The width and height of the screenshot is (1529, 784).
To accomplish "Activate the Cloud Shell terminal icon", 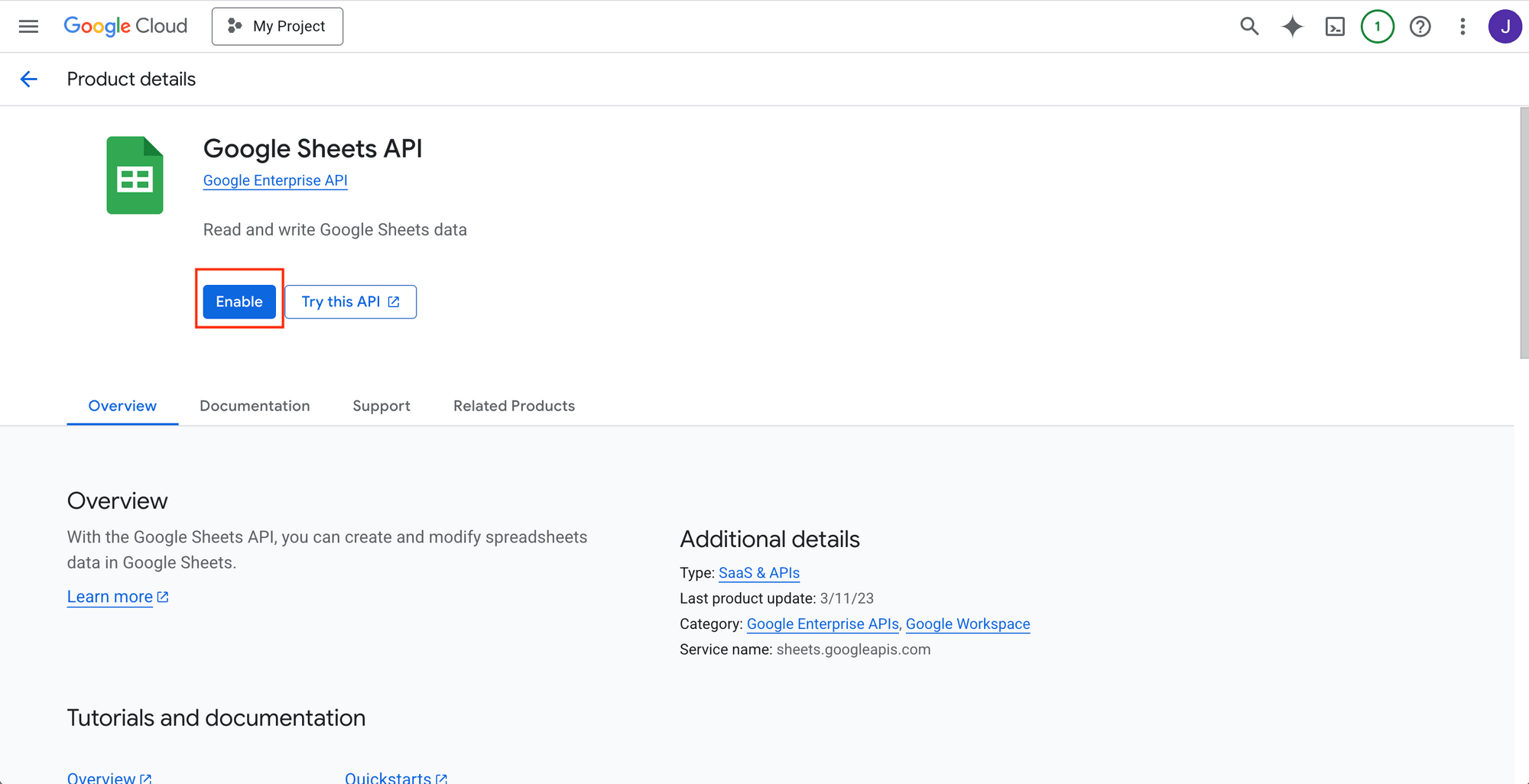I will (1335, 27).
